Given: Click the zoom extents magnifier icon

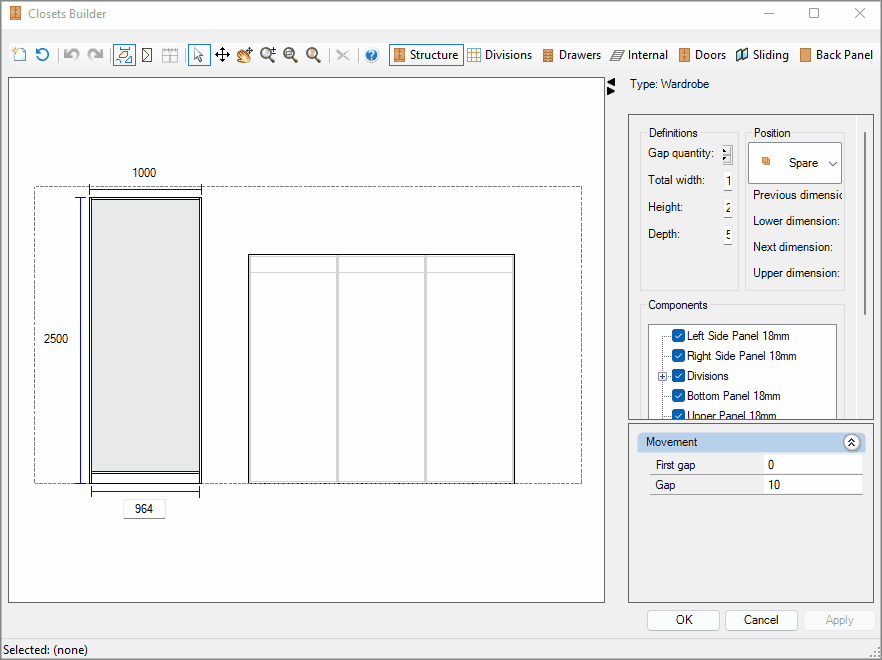Looking at the screenshot, I should tap(313, 55).
